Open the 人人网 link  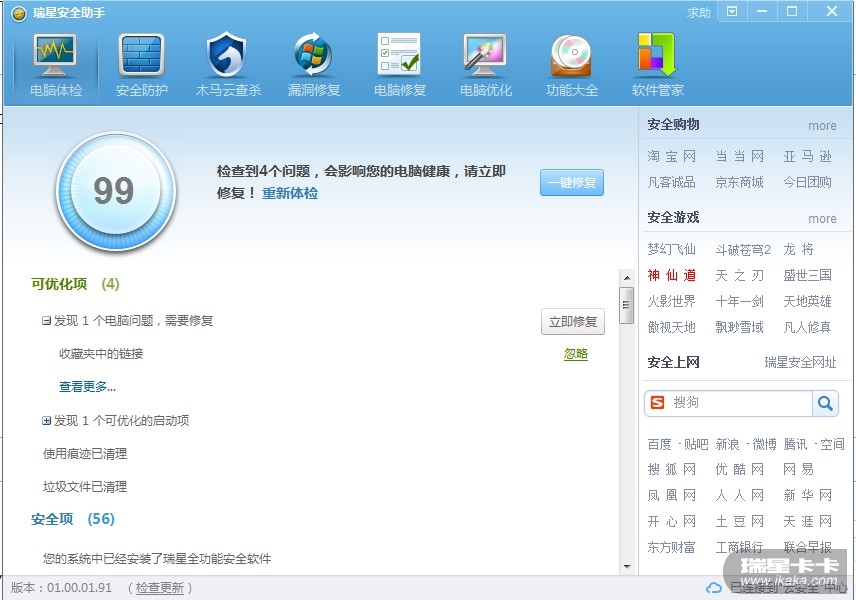tap(739, 496)
